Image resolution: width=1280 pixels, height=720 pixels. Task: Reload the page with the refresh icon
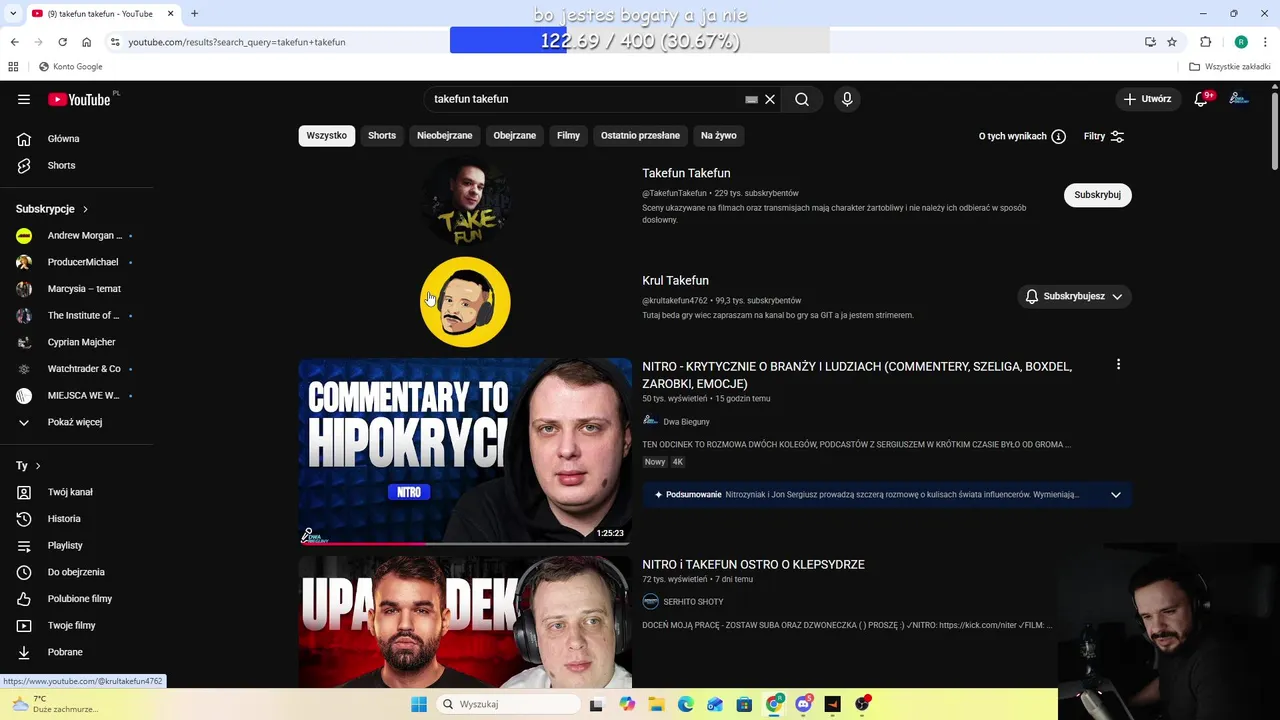(x=62, y=42)
